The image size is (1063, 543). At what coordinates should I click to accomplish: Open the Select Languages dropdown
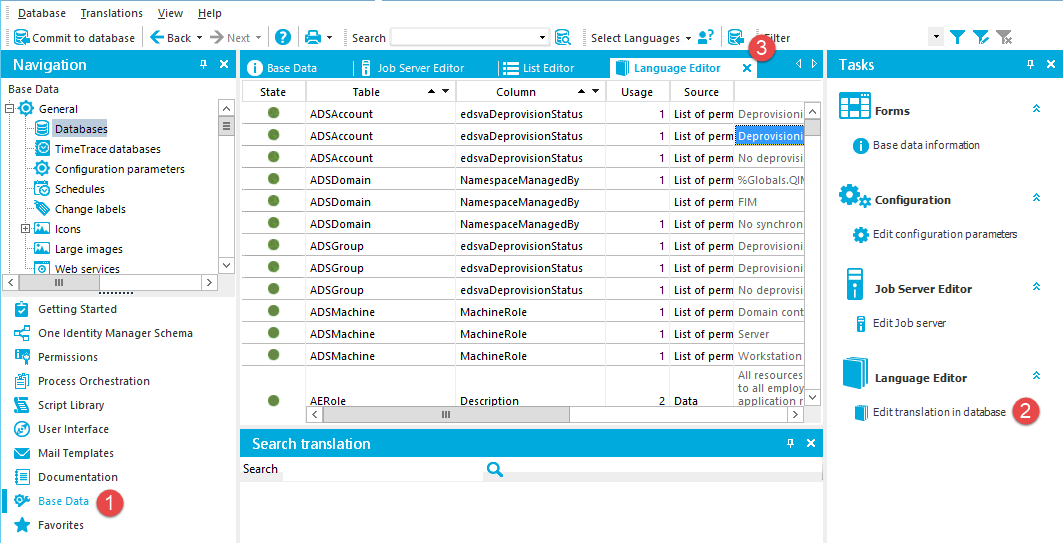point(641,38)
